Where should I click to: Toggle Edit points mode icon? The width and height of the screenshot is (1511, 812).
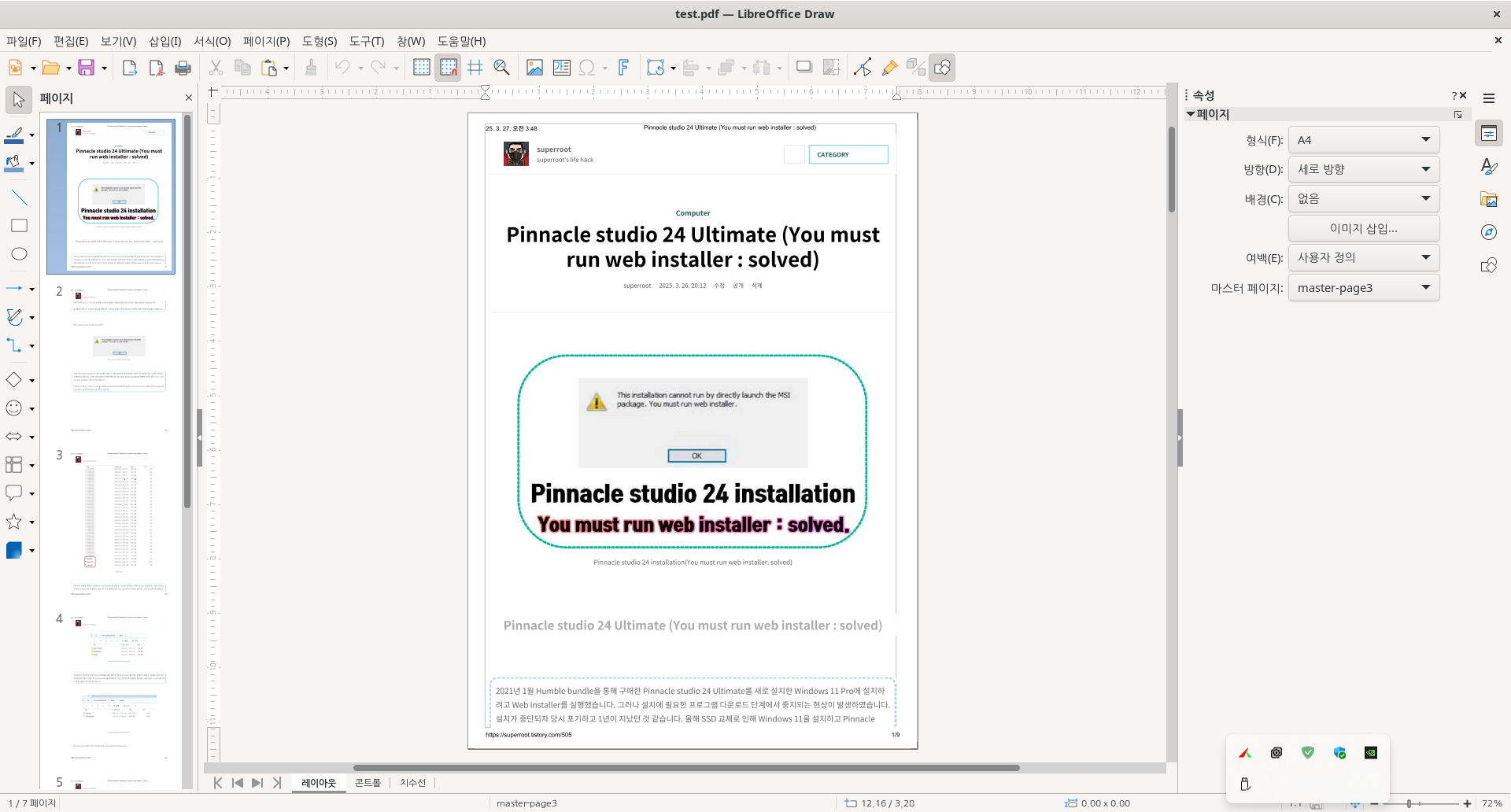(863, 68)
